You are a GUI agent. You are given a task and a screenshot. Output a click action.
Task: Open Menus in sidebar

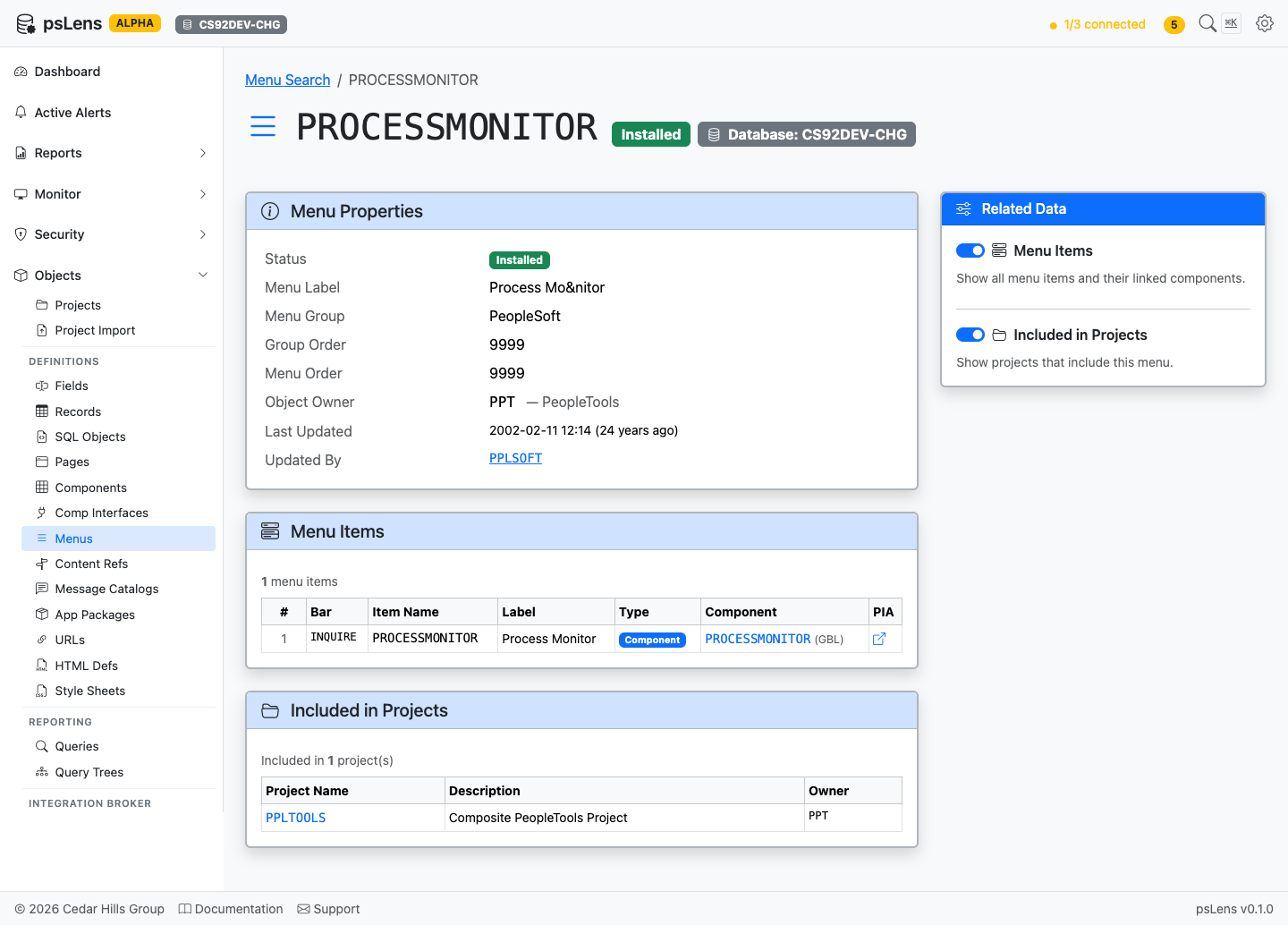point(118,539)
